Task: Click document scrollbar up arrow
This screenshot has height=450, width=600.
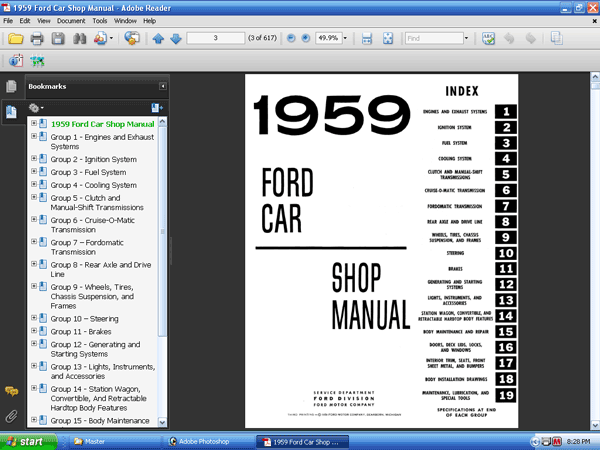Action: (595, 77)
